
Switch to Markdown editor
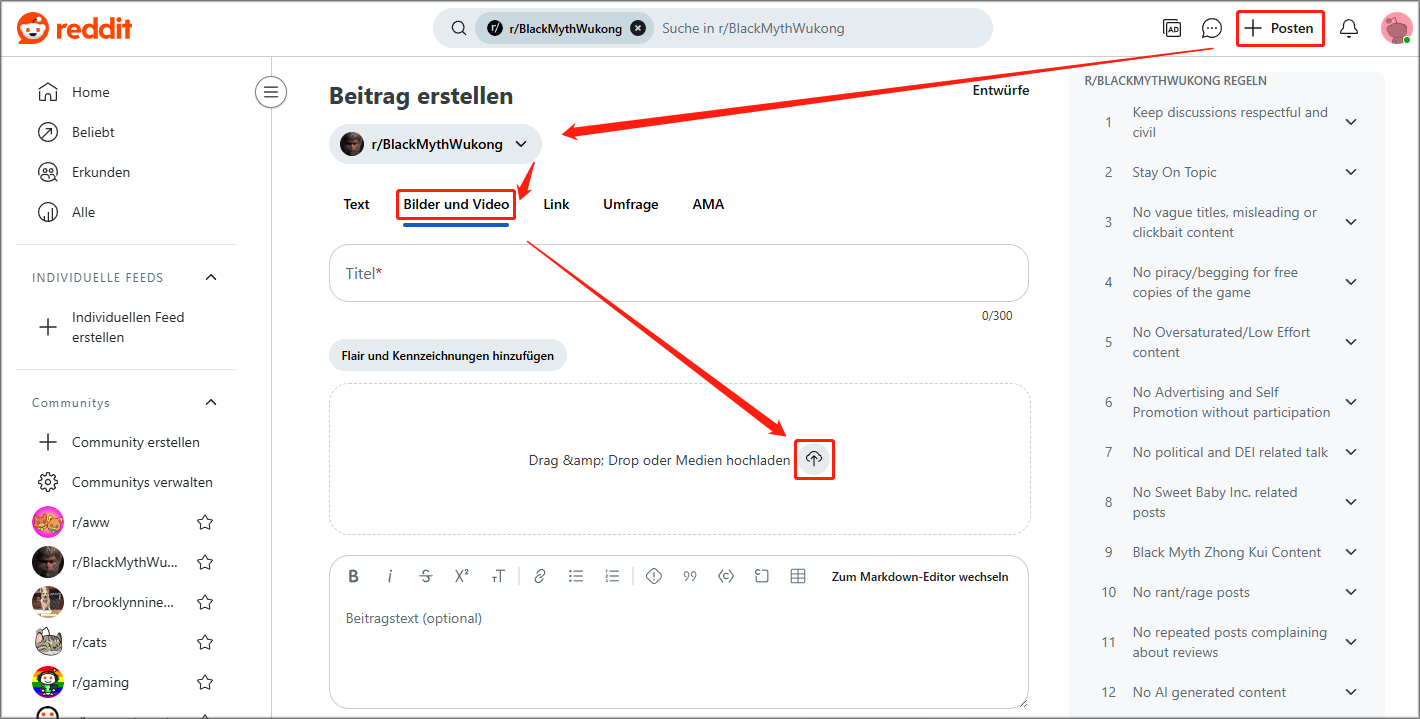coord(920,576)
